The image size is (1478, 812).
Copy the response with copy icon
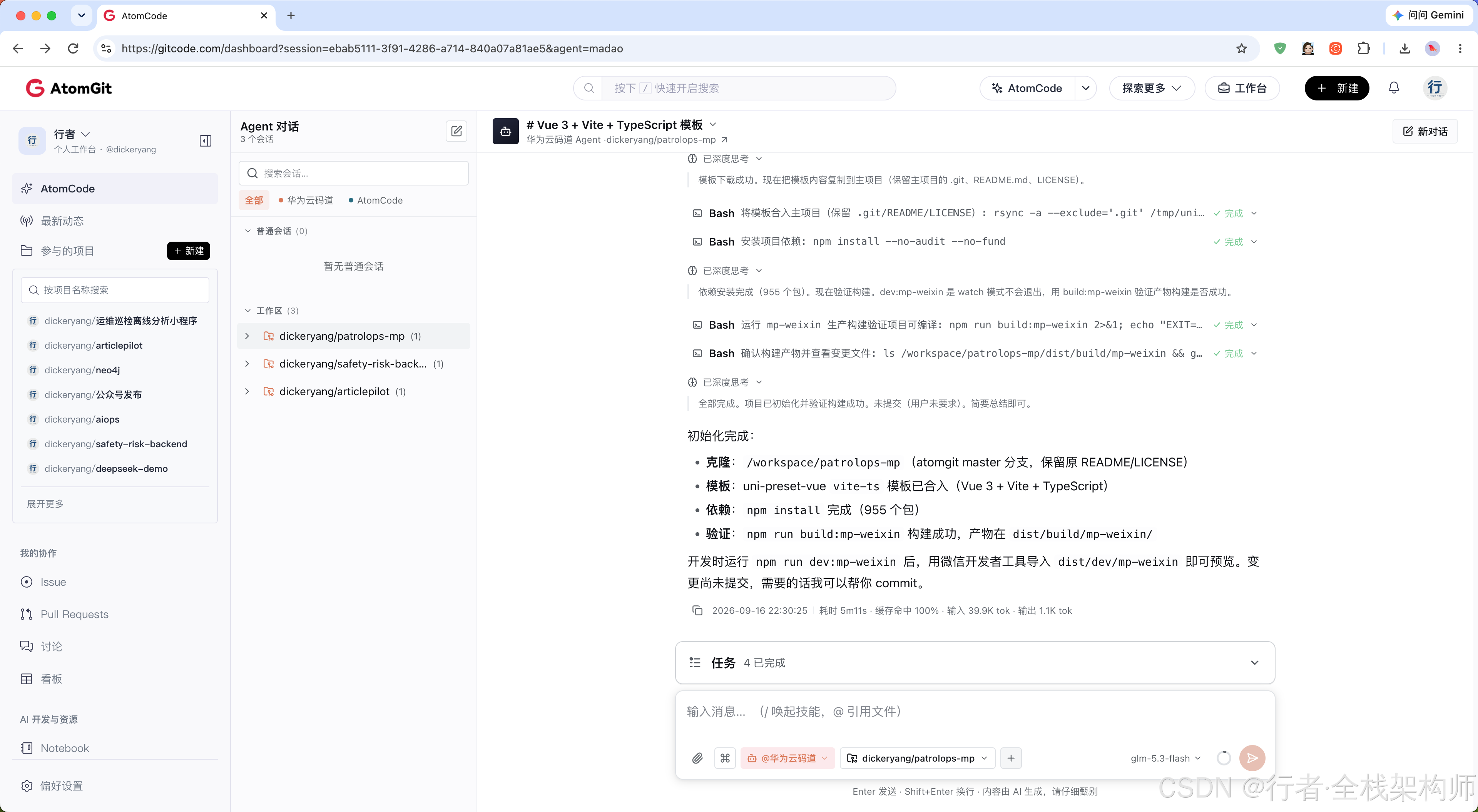pos(697,611)
